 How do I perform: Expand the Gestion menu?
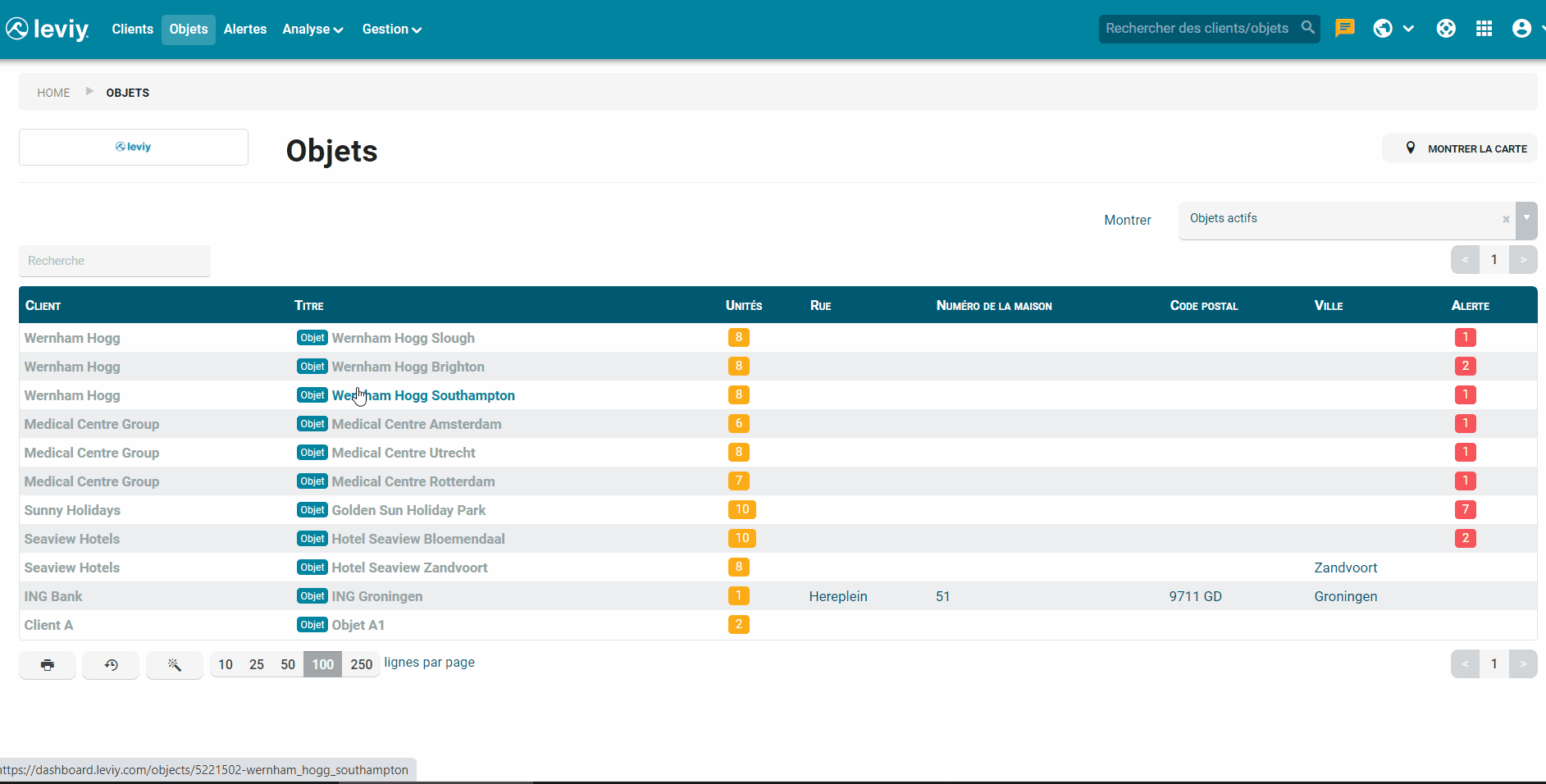(391, 30)
